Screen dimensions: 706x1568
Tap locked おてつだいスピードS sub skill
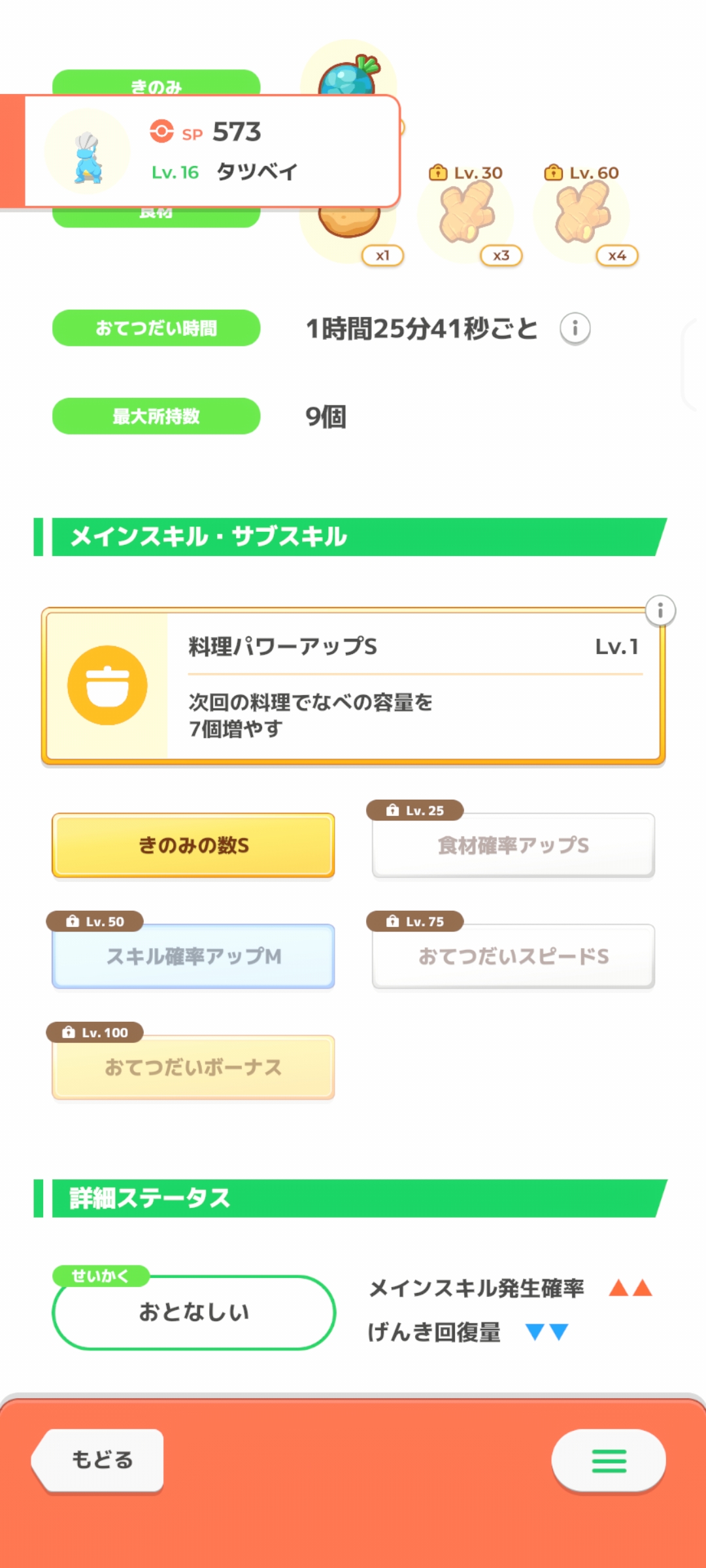pyautogui.click(x=513, y=956)
